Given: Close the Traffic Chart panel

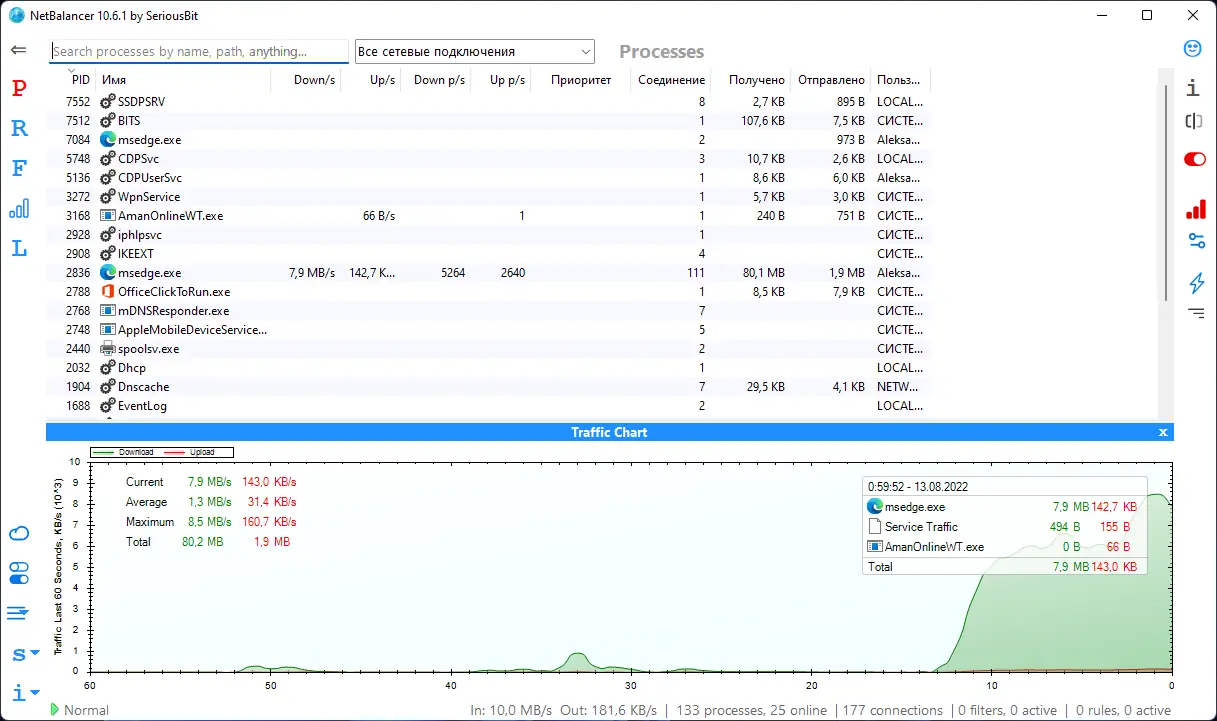Looking at the screenshot, I should point(1162,432).
